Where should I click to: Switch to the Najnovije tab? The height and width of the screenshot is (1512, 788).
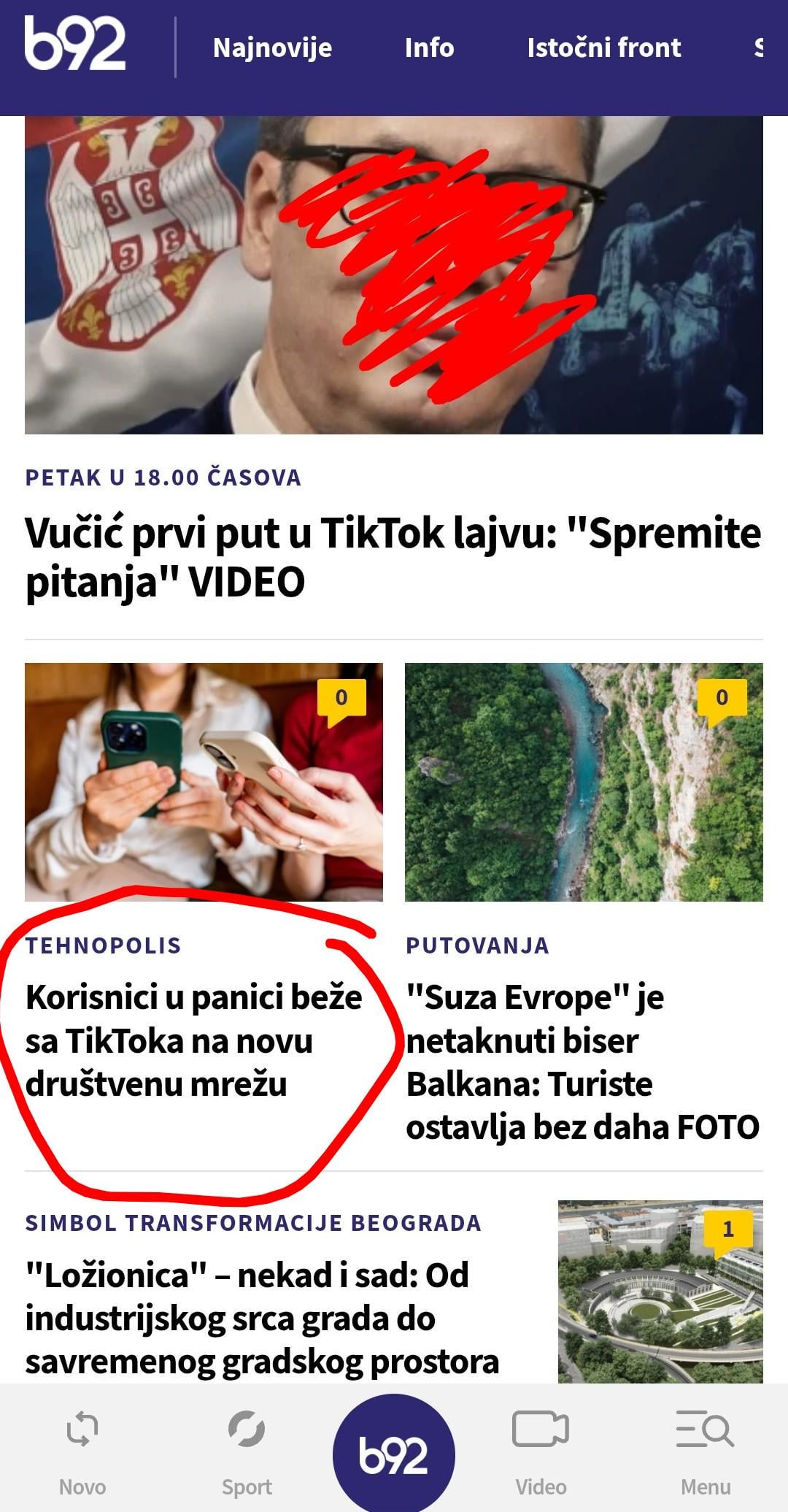273,47
